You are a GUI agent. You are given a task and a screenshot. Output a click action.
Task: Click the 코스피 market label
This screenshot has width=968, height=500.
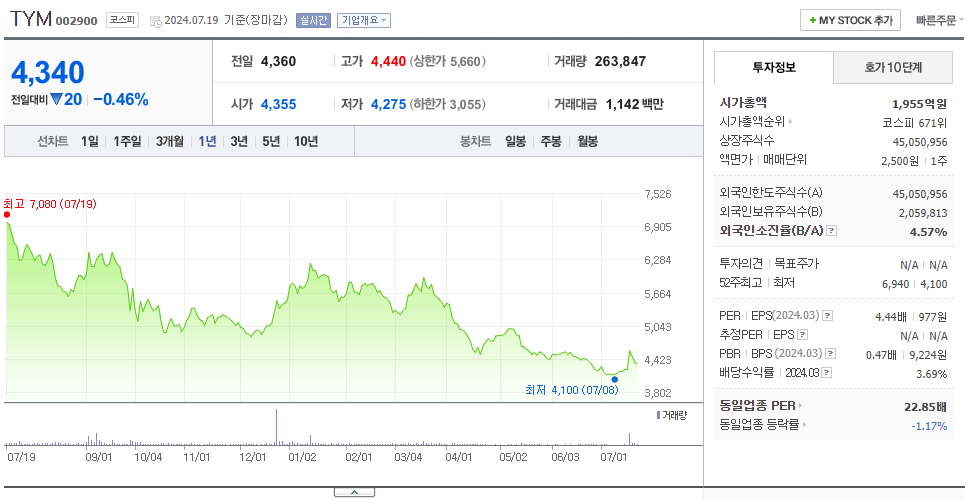122,20
